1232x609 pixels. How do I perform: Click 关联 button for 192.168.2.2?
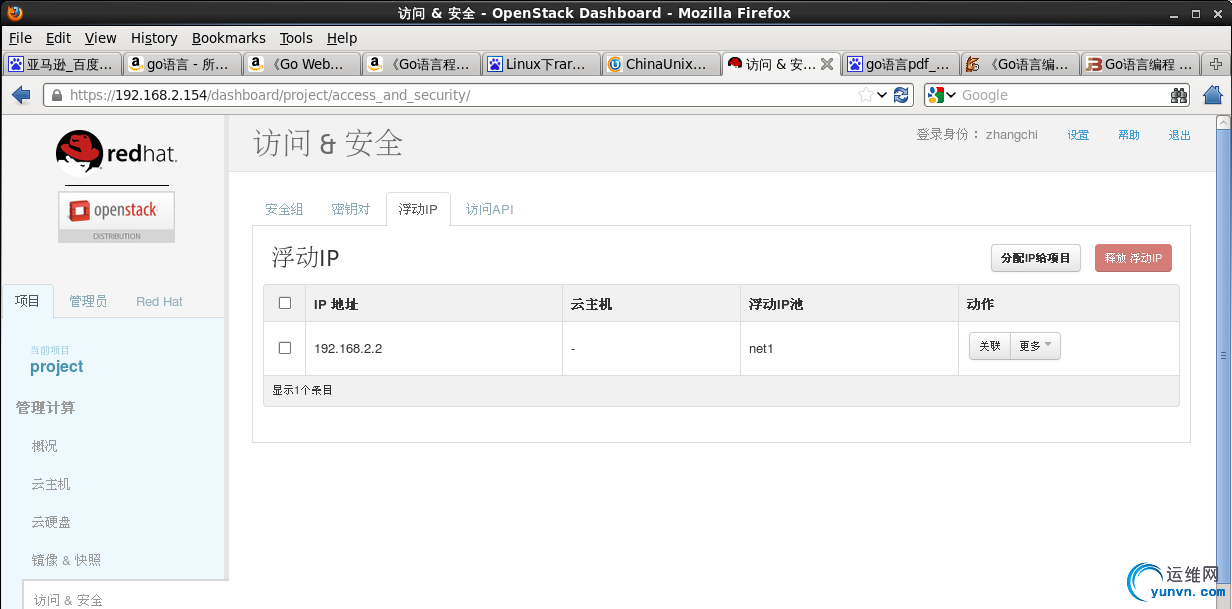pyautogui.click(x=990, y=346)
